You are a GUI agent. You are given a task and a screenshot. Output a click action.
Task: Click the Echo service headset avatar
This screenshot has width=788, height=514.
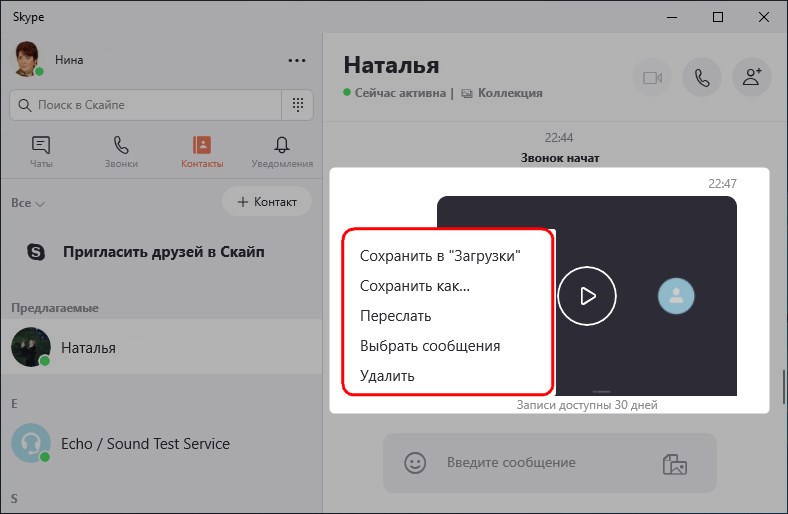point(31,443)
